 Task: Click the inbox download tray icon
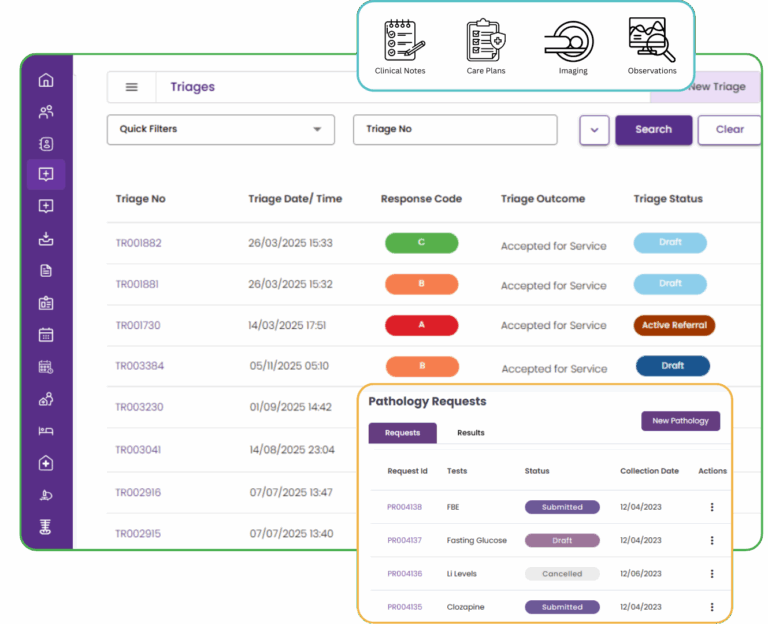46,239
